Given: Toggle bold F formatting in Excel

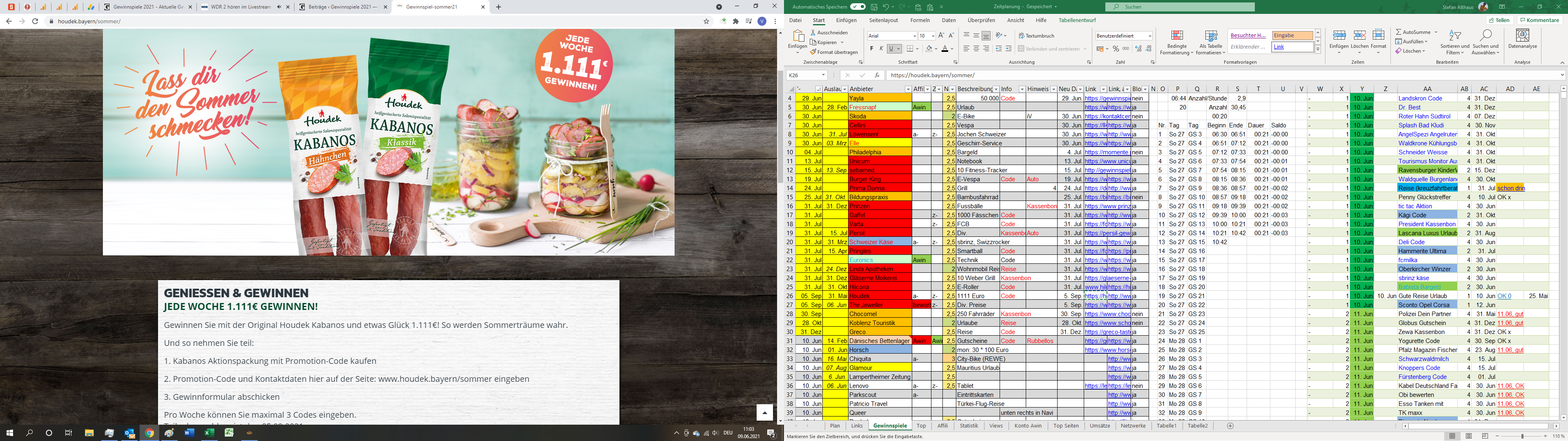Looking at the screenshot, I should (872, 49).
